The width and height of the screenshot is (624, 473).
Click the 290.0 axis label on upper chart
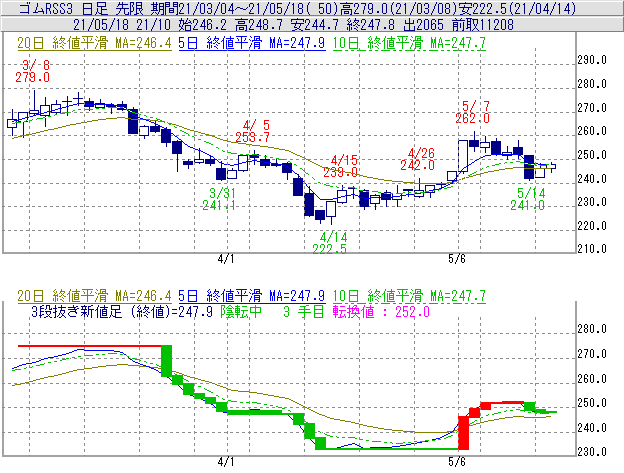pyautogui.click(x=592, y=60)
